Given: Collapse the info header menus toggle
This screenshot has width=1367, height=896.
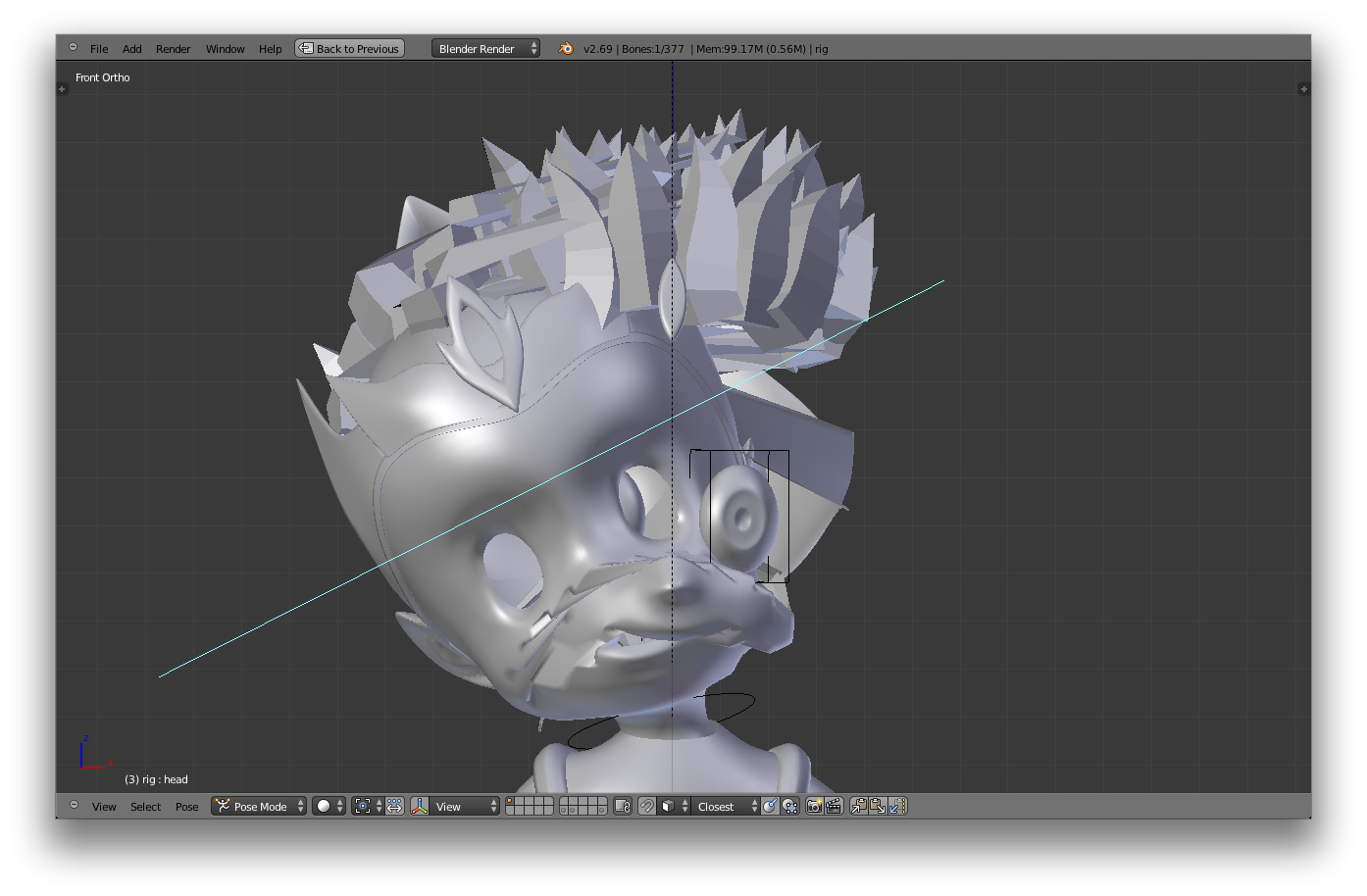Looking at the screenshot, I should pos(73,47).
